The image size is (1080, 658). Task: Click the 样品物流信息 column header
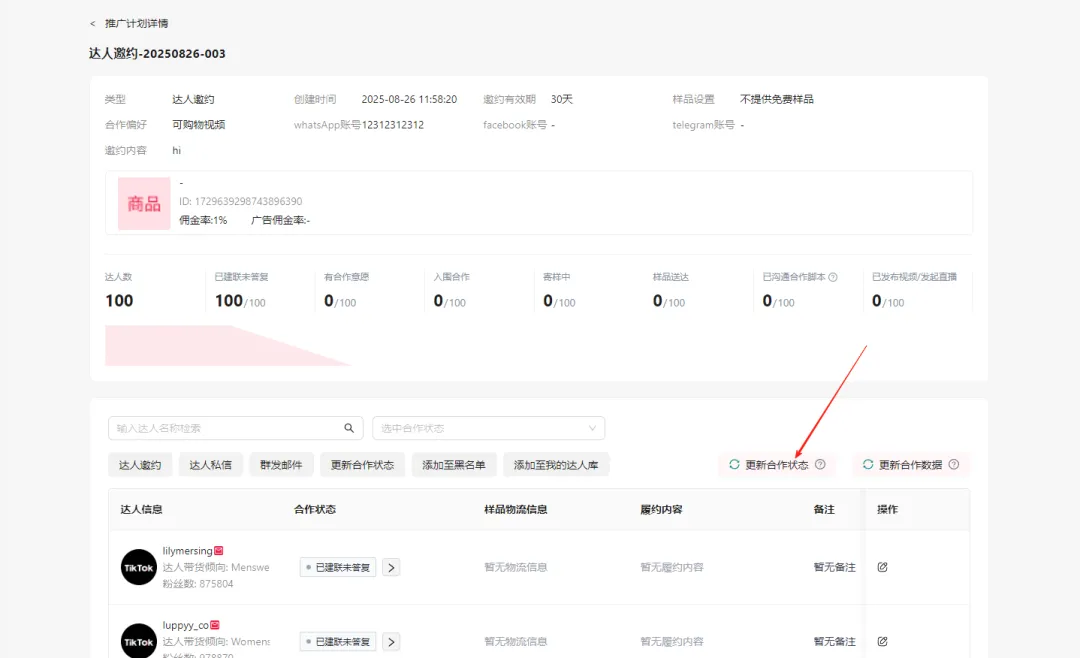point(515,509)
